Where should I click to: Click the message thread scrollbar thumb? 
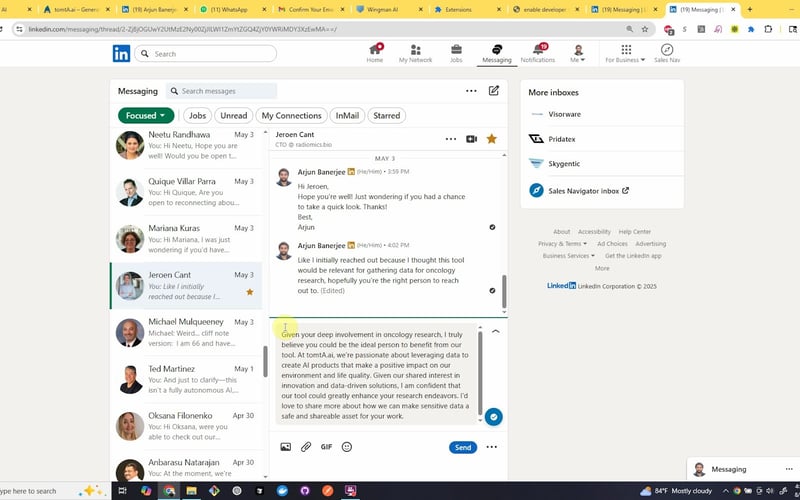(x=504, y=292)
